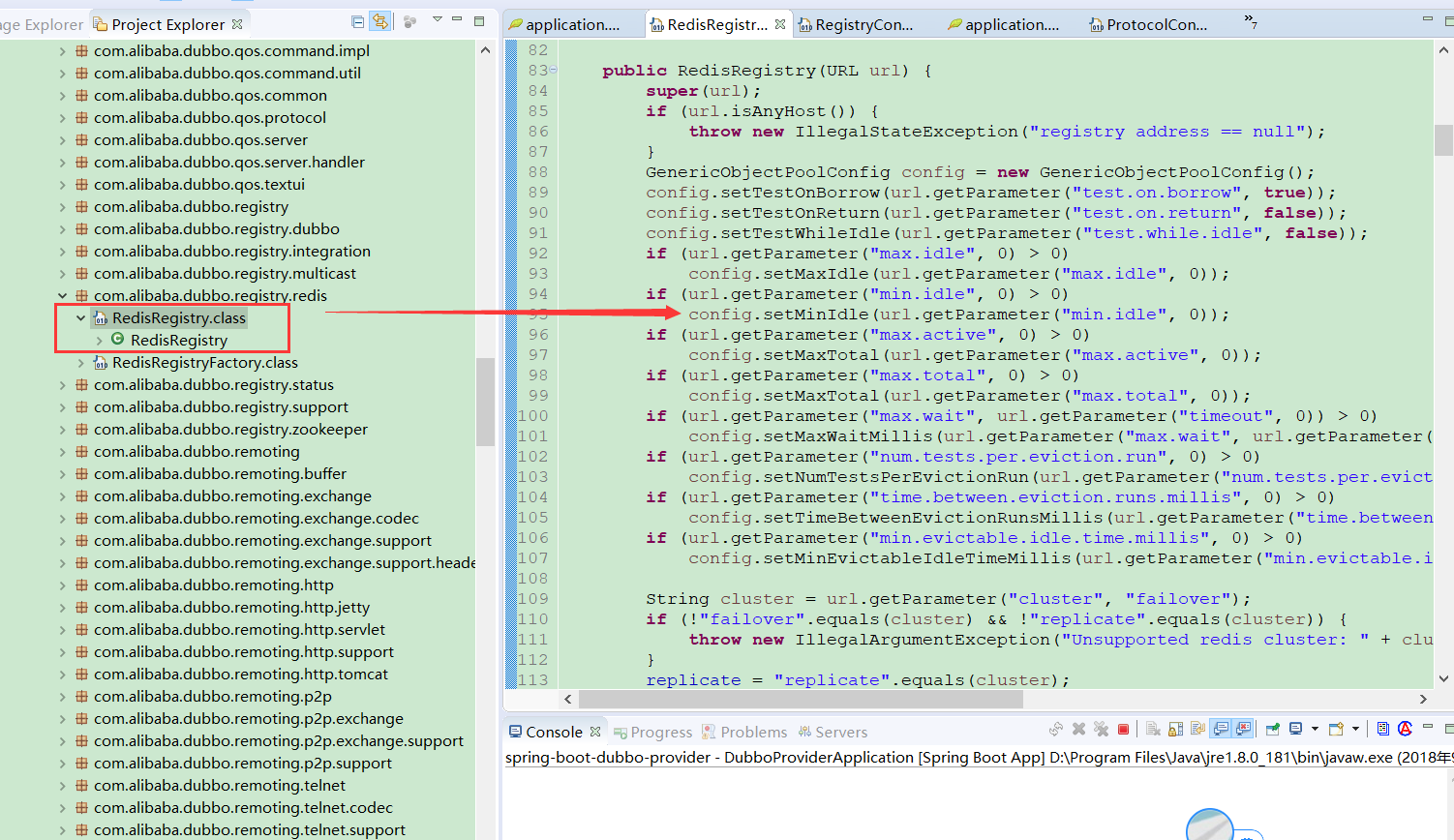The width and height of the screenshot is (1454, 840).
Task: Pin the Console view
Action: 1272,729
